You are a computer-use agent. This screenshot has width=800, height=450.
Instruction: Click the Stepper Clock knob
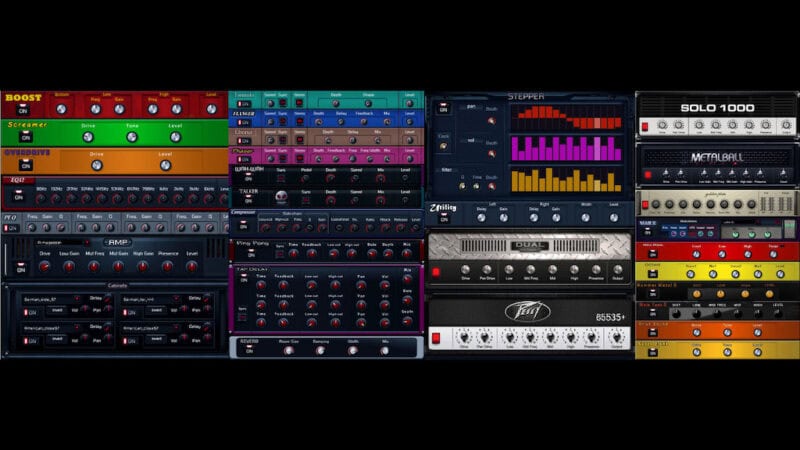click(443, 146)
